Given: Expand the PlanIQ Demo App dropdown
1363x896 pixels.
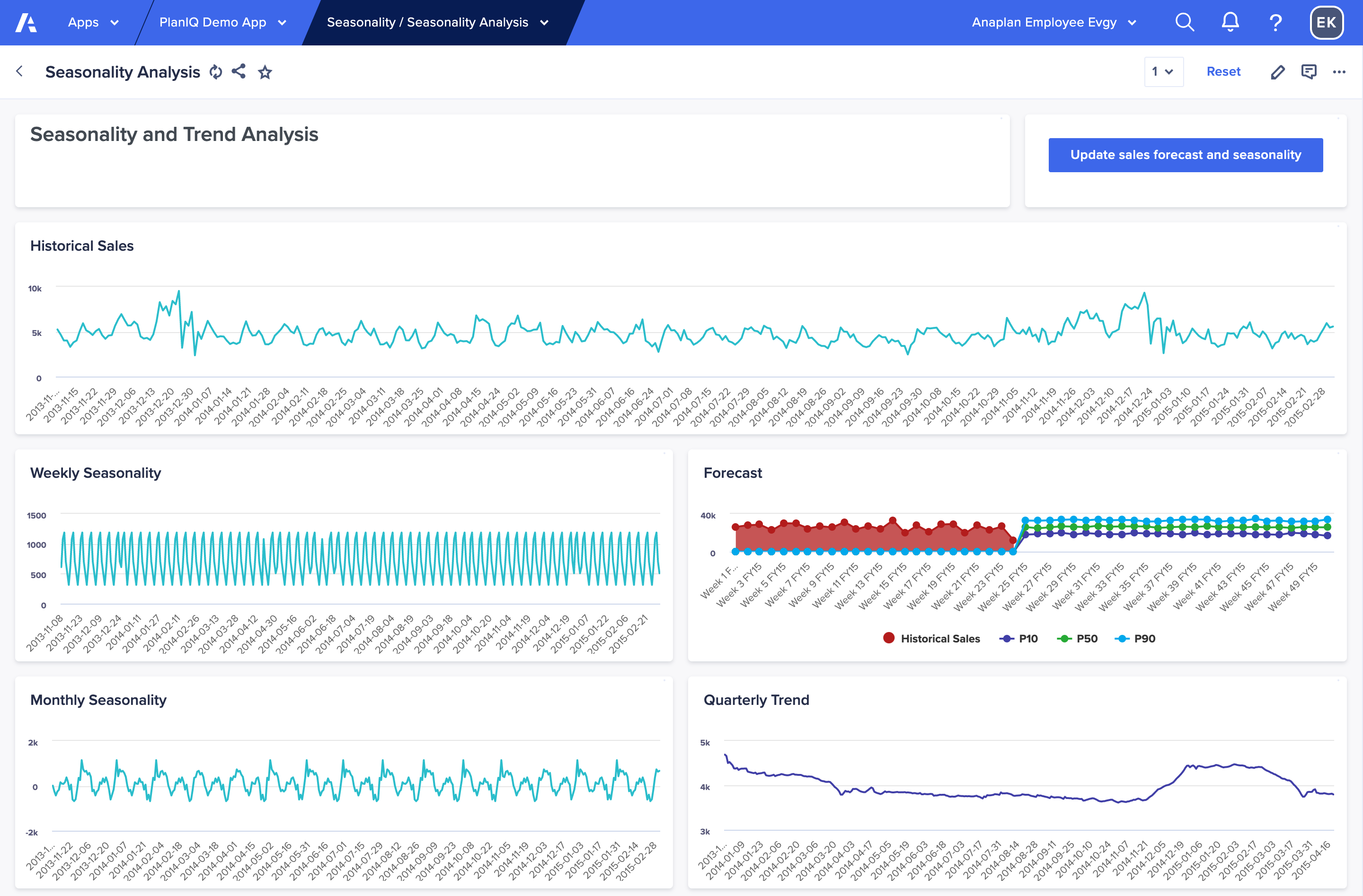Looking at the screenshot, I should [223, 22].
